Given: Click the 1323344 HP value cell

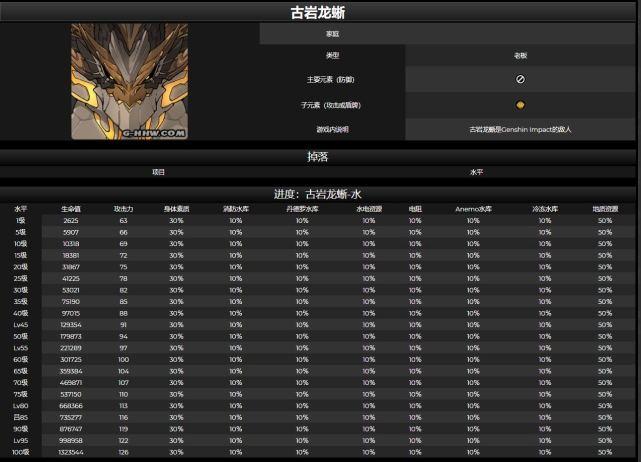Looking at the screenshot, I should coord(71,453).
